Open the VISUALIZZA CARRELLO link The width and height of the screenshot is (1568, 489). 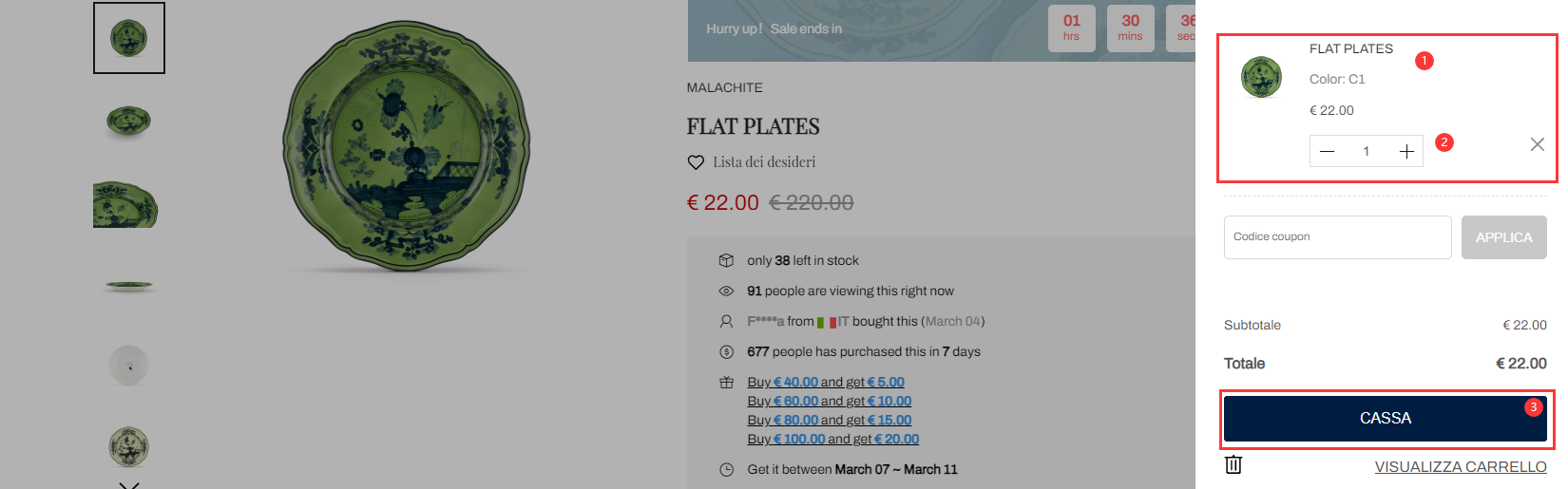click(x=1460, y=467)
